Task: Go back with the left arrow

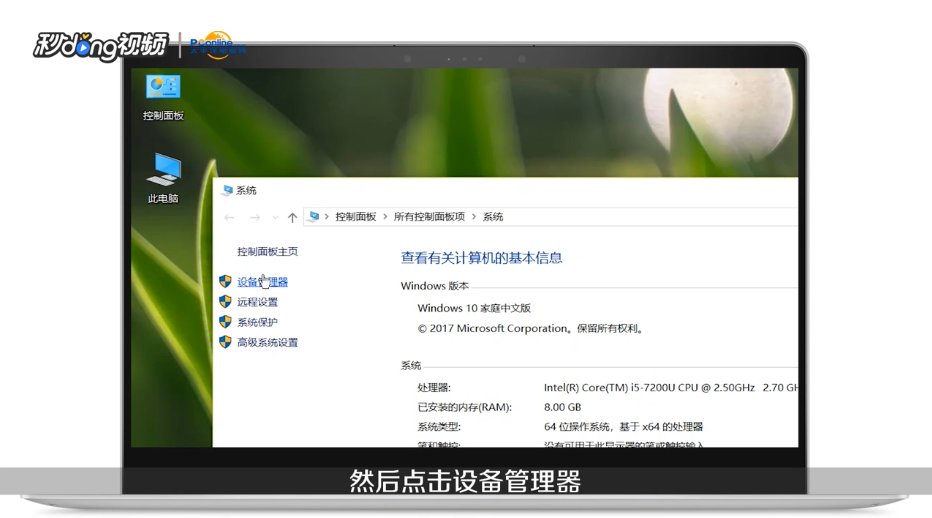Action: [229, 218]
